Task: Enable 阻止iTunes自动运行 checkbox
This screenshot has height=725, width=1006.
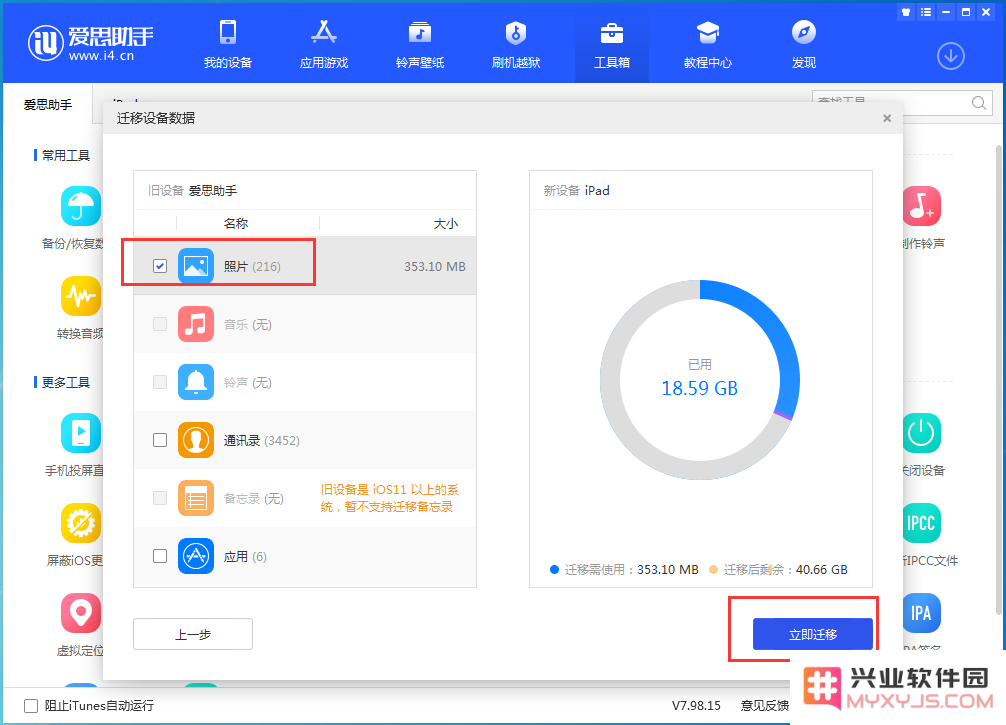Action: click(31, 706)
